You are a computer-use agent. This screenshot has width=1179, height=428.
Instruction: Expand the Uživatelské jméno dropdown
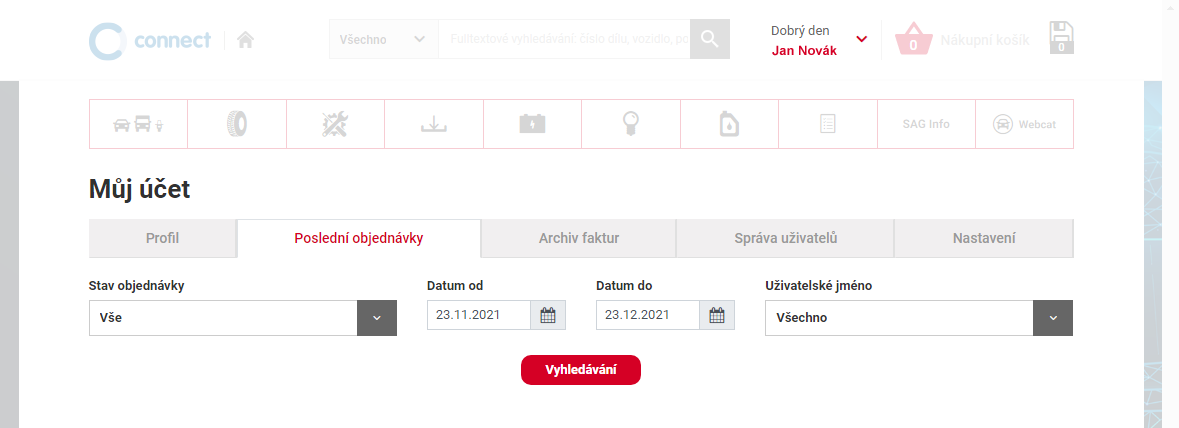[x=1052, y=318]
